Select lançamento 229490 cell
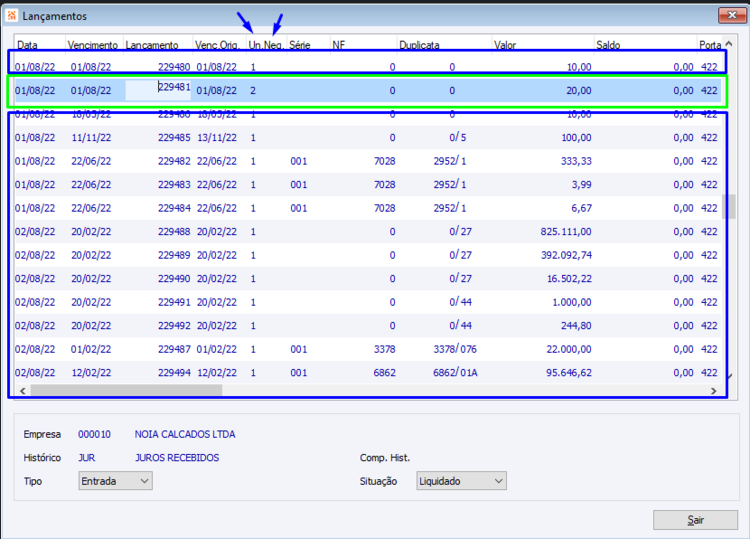Viewport: 750px width, 539px height. [174, 278]
